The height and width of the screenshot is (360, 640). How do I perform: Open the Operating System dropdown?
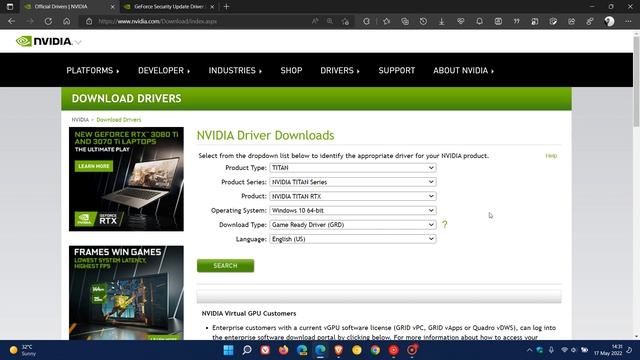tap(353, 211)
